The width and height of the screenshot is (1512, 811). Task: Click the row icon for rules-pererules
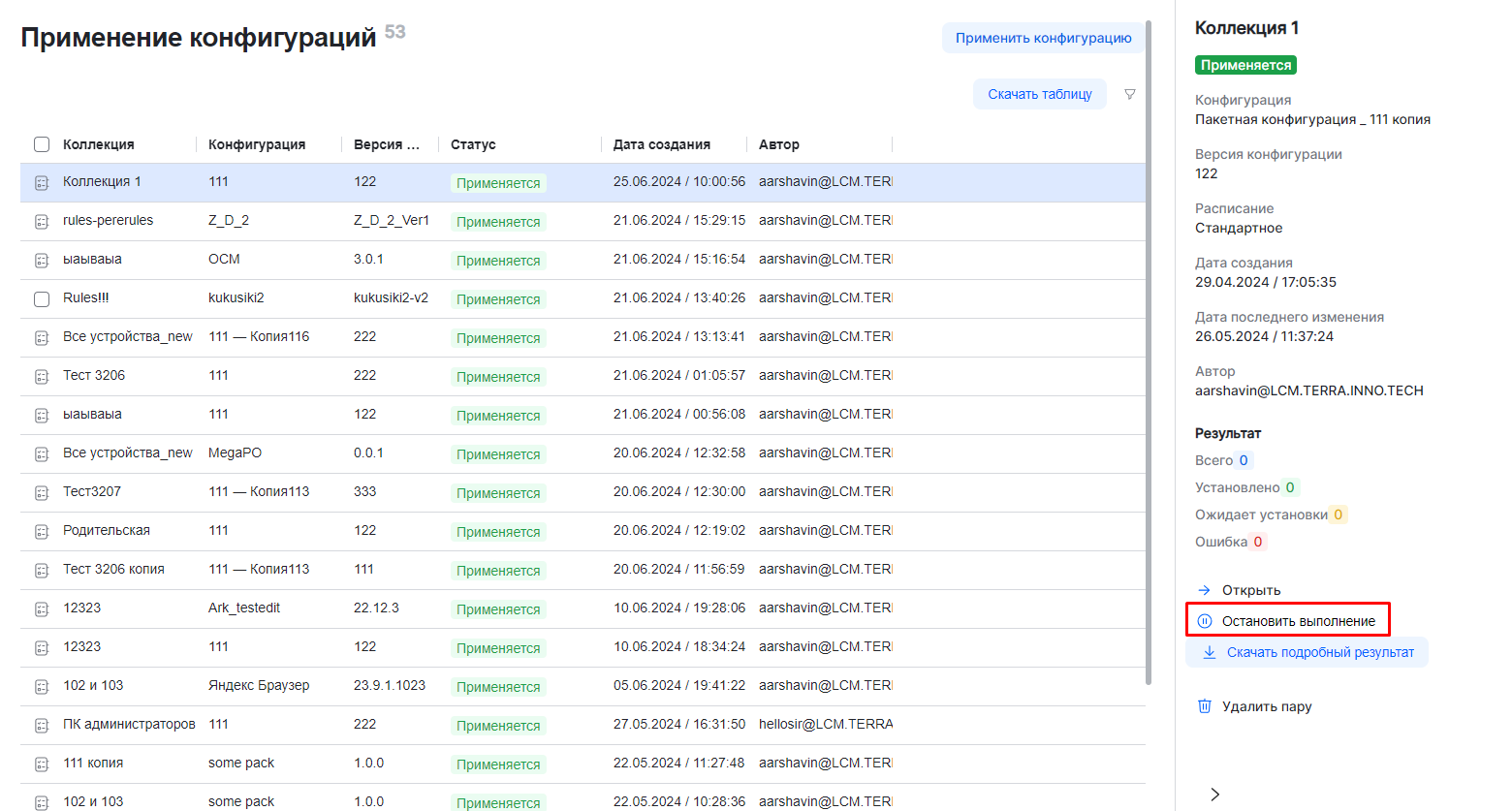42,221
